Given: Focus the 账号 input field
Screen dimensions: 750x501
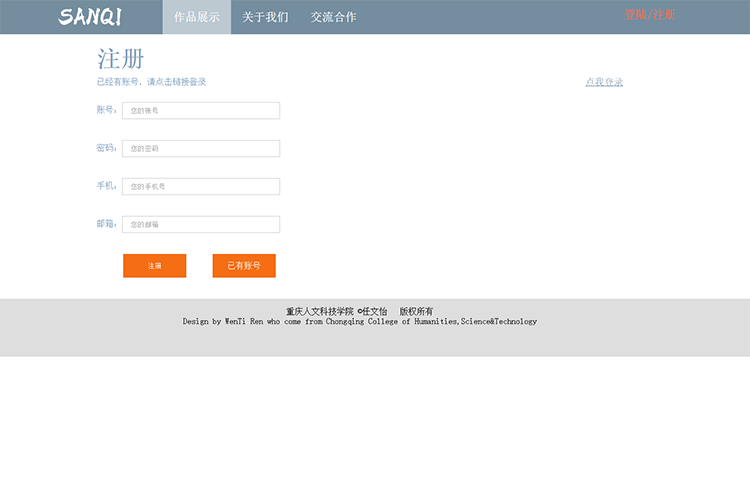Looking at the screenshot, I should (201, 111).
